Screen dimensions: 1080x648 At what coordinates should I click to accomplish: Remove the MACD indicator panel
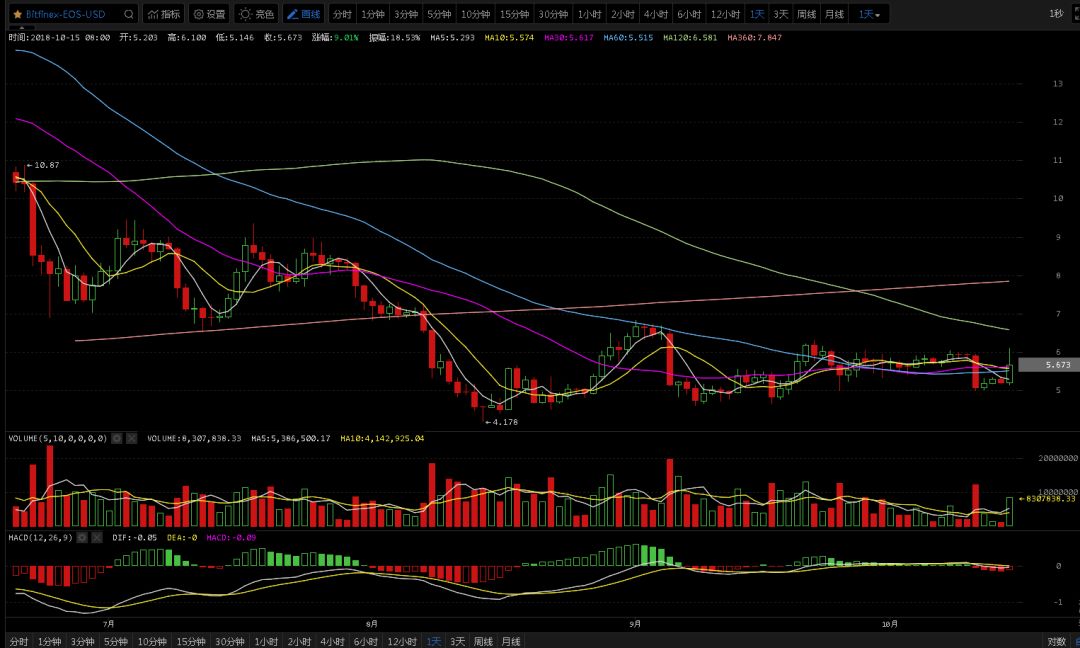pos(96,538)
